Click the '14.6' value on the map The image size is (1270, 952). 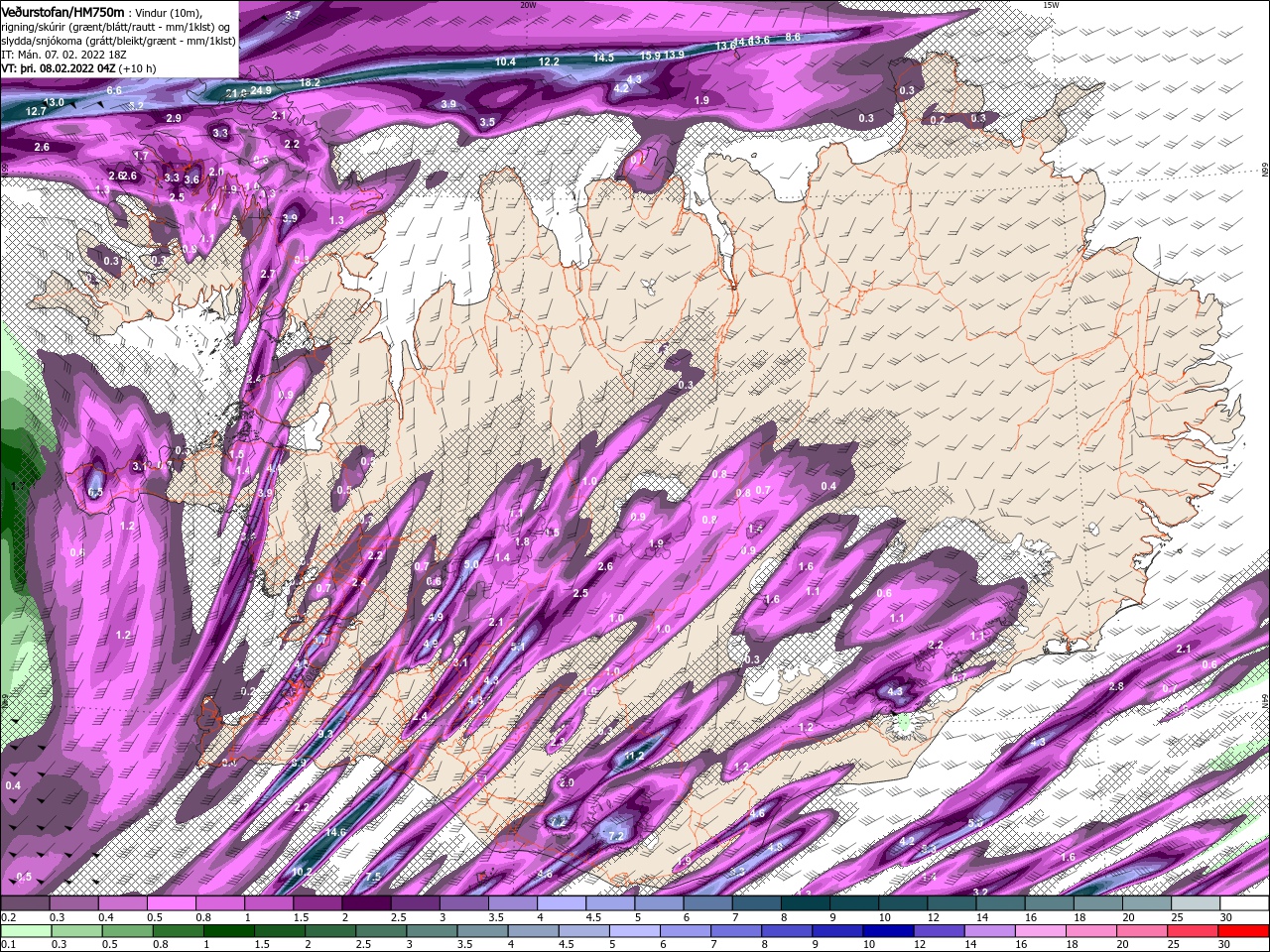[x=335, y=832]
